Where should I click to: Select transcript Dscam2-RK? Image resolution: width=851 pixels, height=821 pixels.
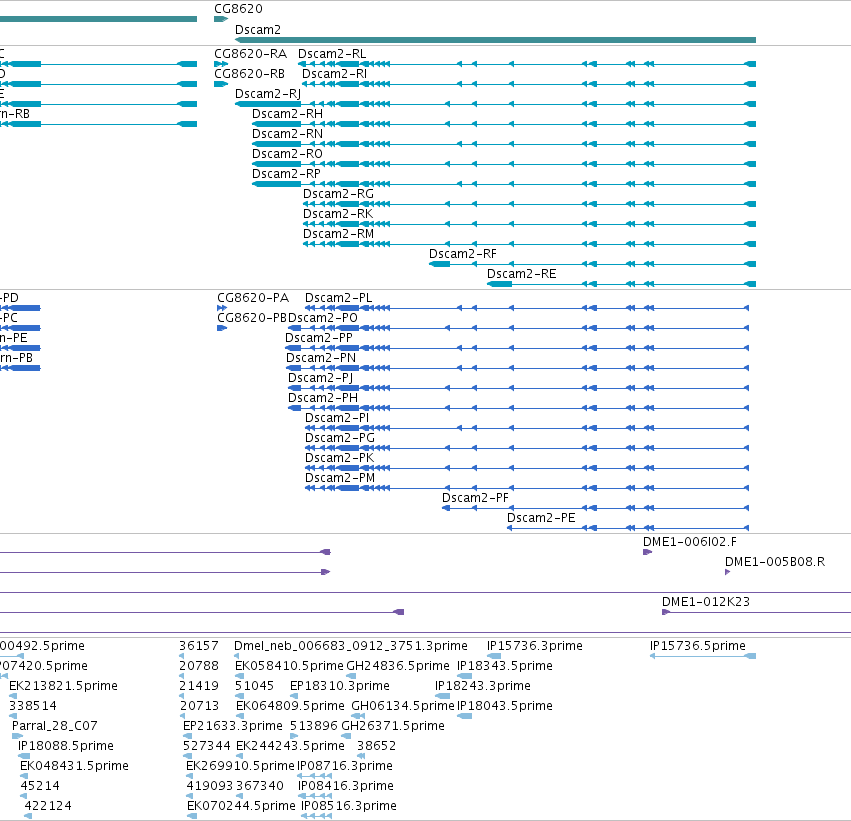pos(529,224)
